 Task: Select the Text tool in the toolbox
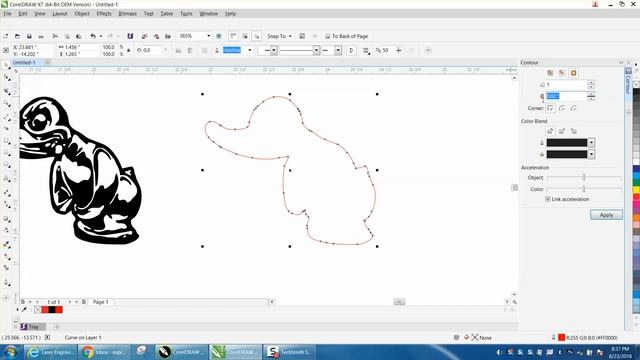pyautogui.click(x=7, y=178)
